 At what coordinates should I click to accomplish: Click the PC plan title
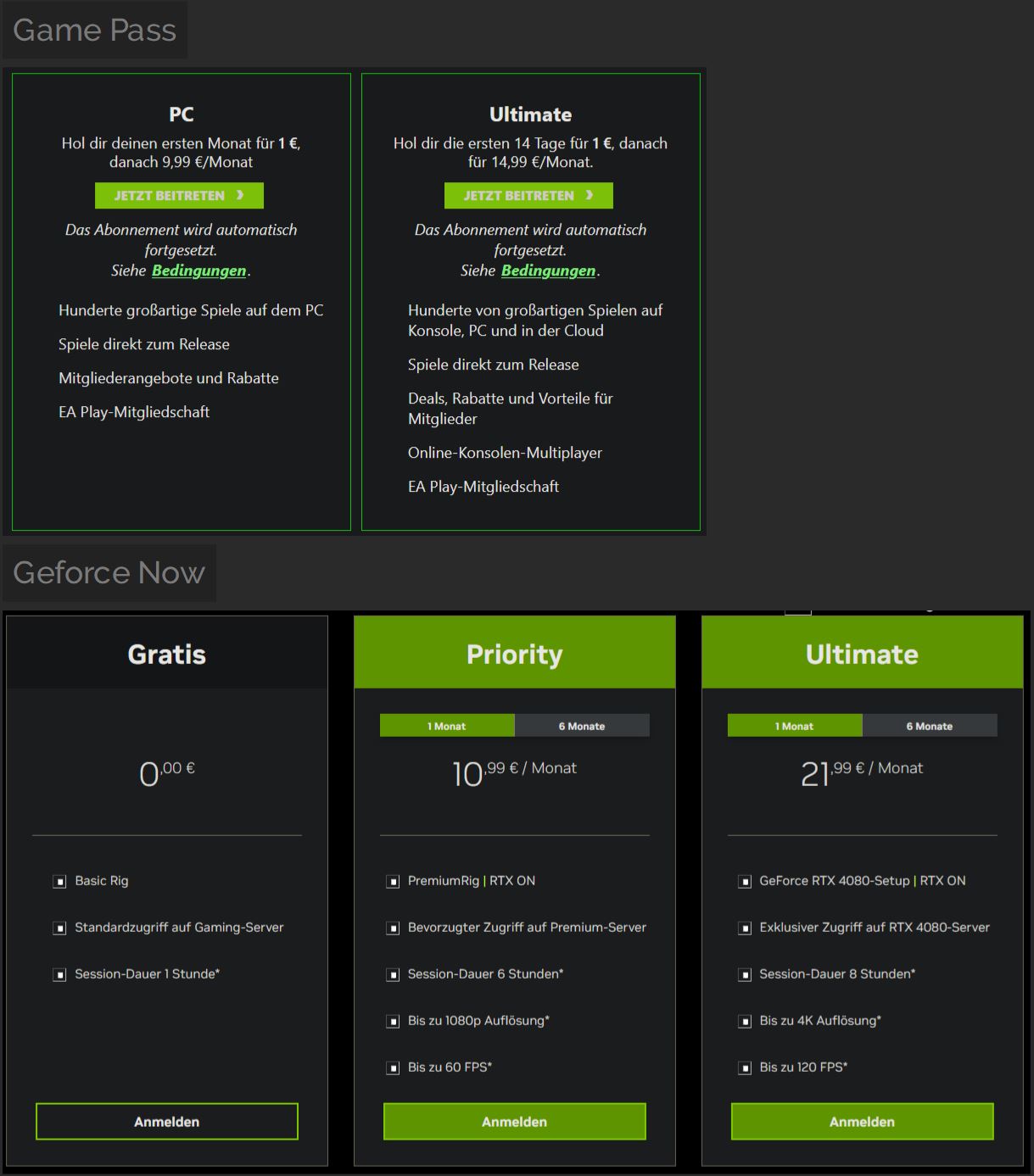(182, 114)
